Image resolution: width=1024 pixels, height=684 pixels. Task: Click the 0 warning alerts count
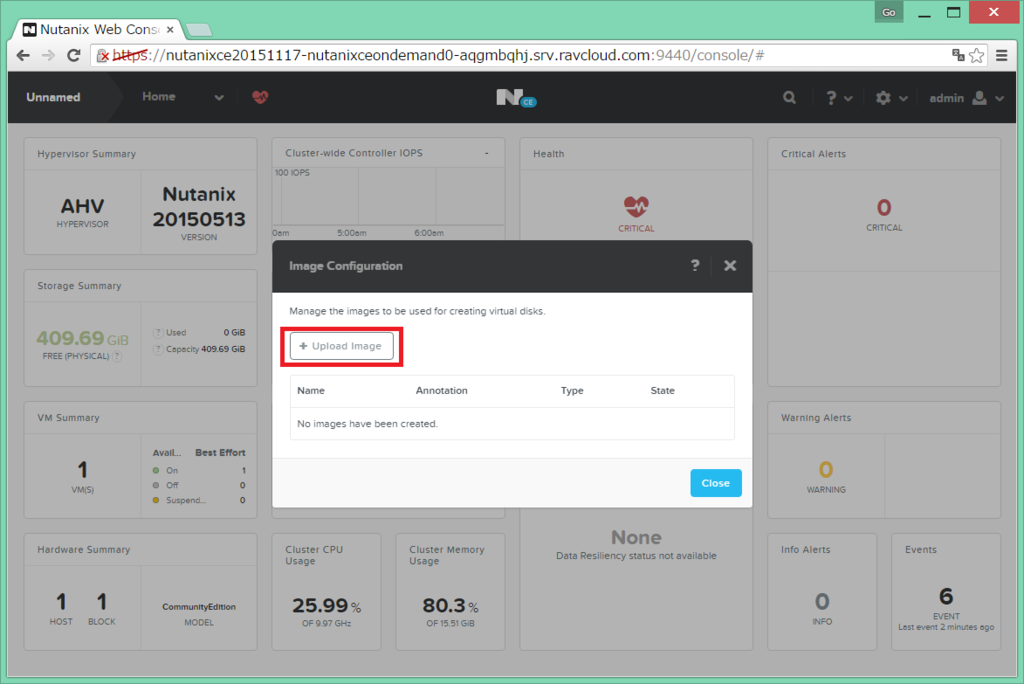pos(825,470)
